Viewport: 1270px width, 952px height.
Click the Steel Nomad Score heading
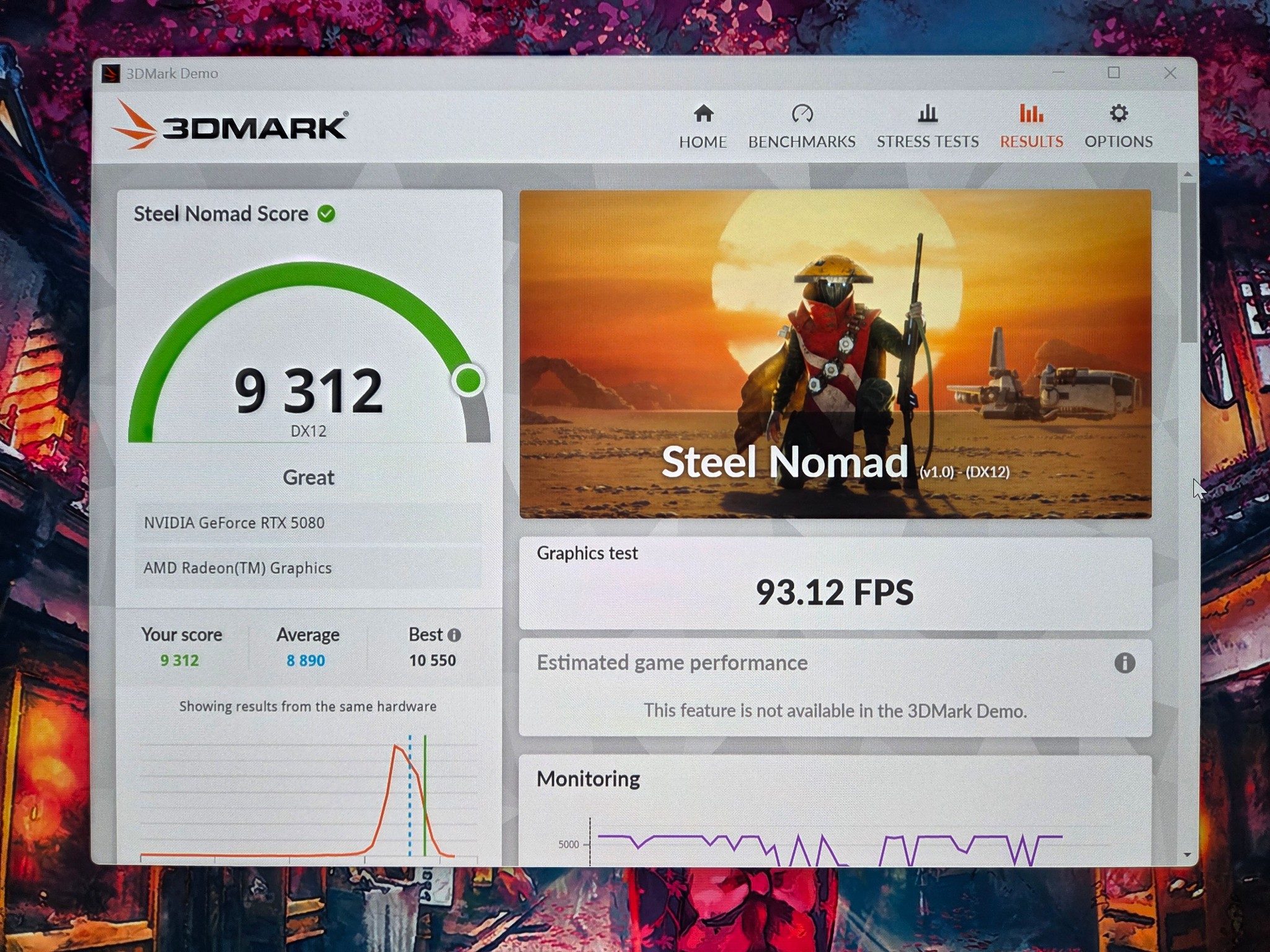221,214
